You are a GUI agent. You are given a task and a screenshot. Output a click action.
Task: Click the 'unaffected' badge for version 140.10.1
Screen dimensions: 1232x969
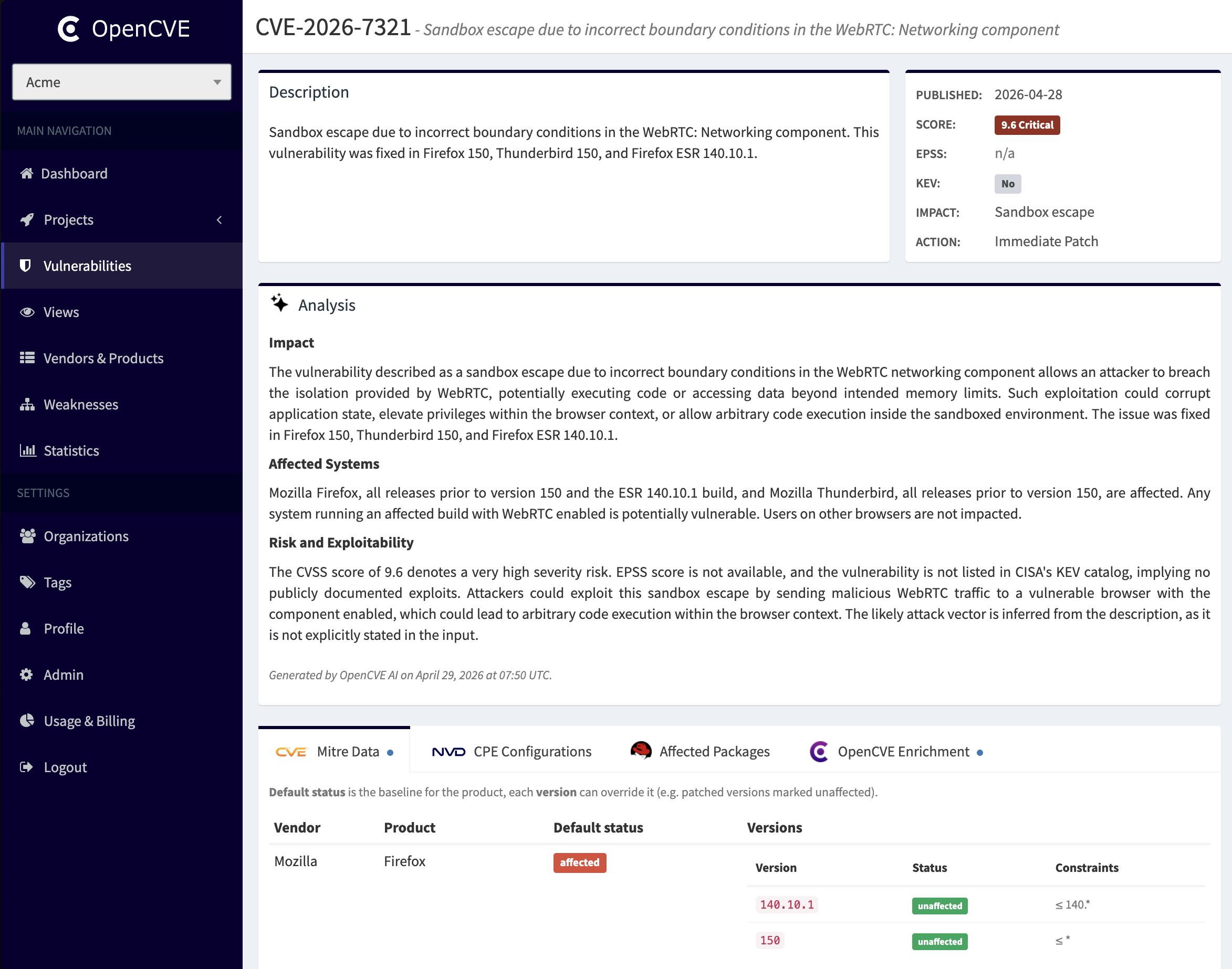coord(939,905)
